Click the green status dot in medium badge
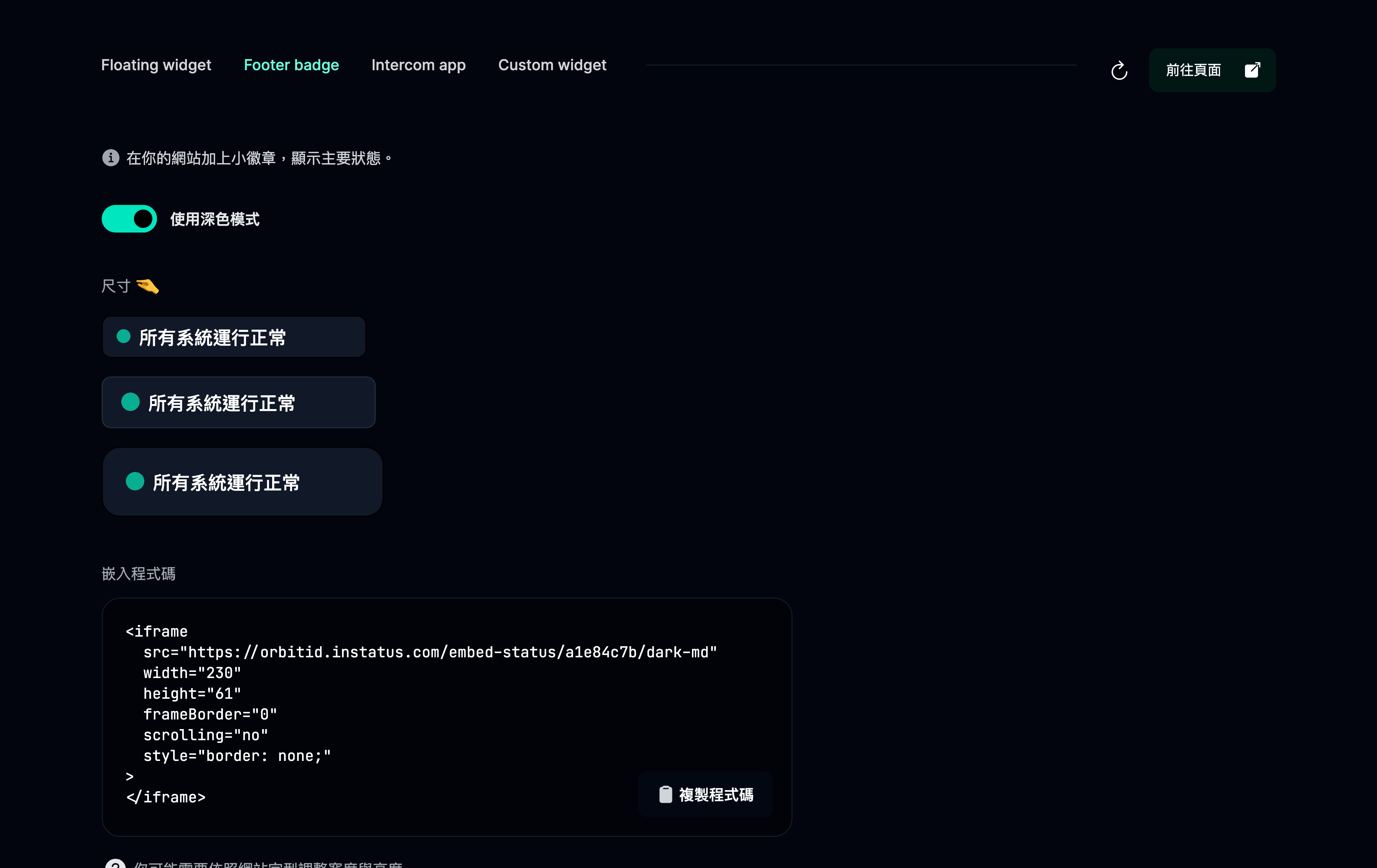 coord(130,402)
